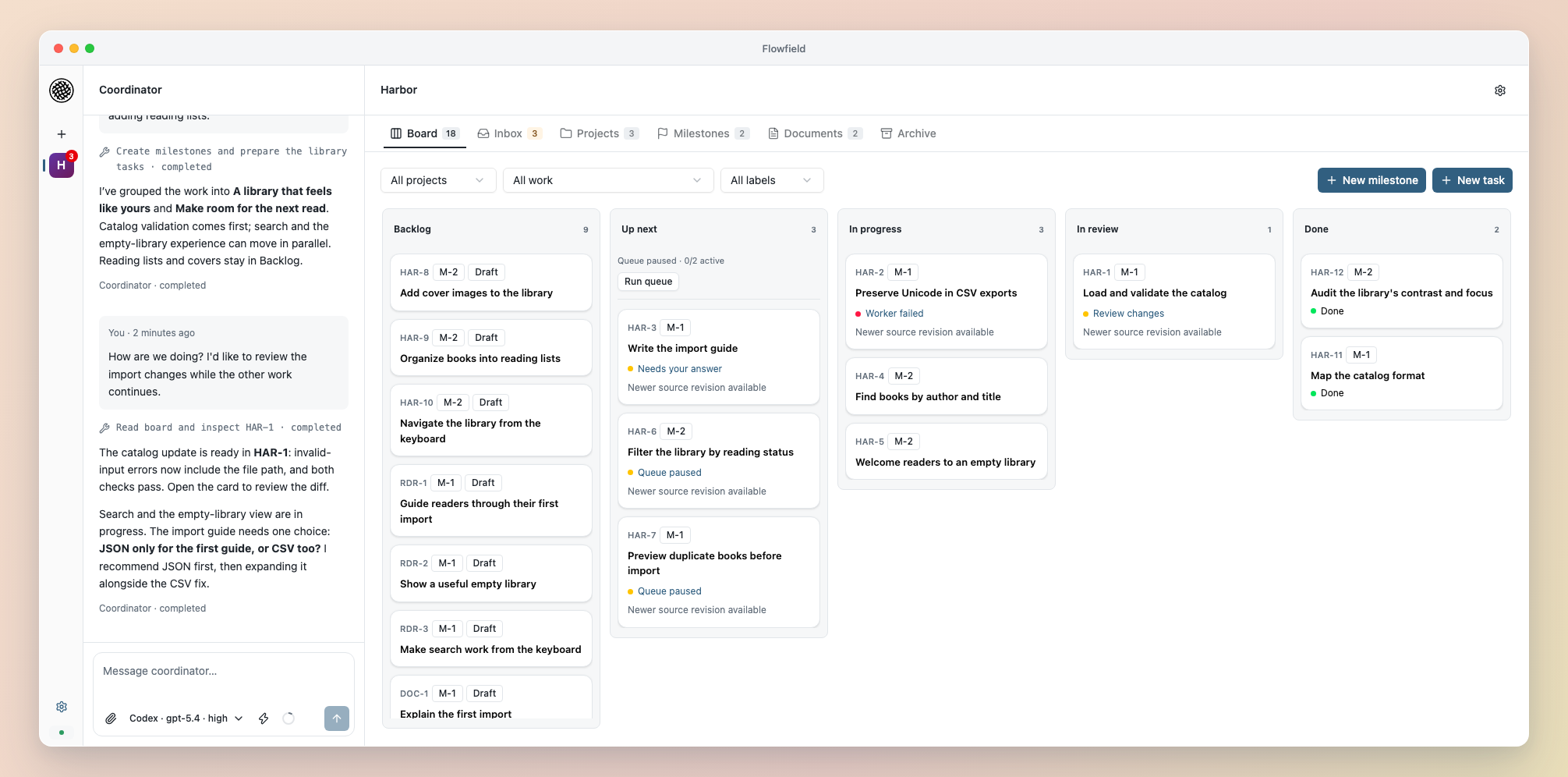Open card Make search work from the keyboard
The width and height of the screenshot is (1568, 777).
coord(491,639)
